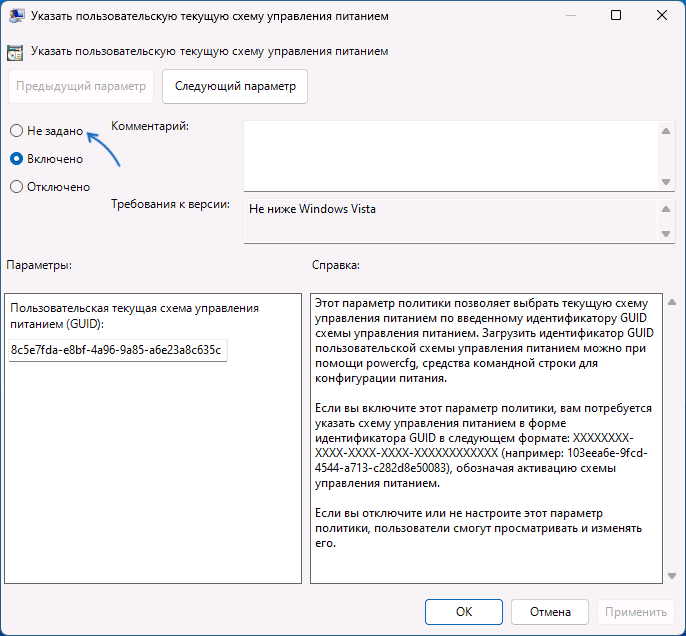Click the 'Требования к версии:' label
The height and width of the screenshot is (636, 686).
pyautogui.click(x=170, y=204)
